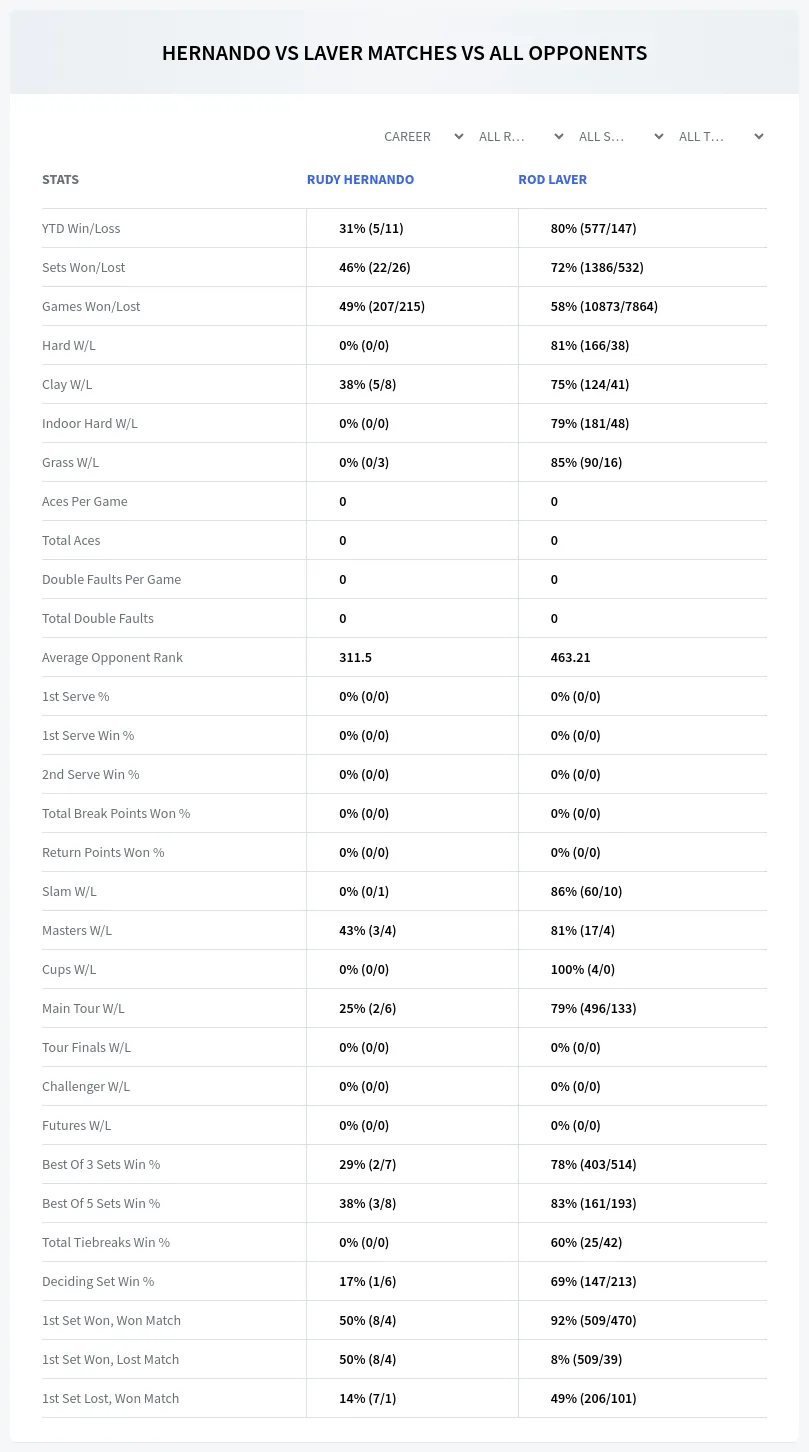Screen dimensions: 809x1452
Task: Open the ALL S... surfaces dropdown
Action: (x=621, y=136)
